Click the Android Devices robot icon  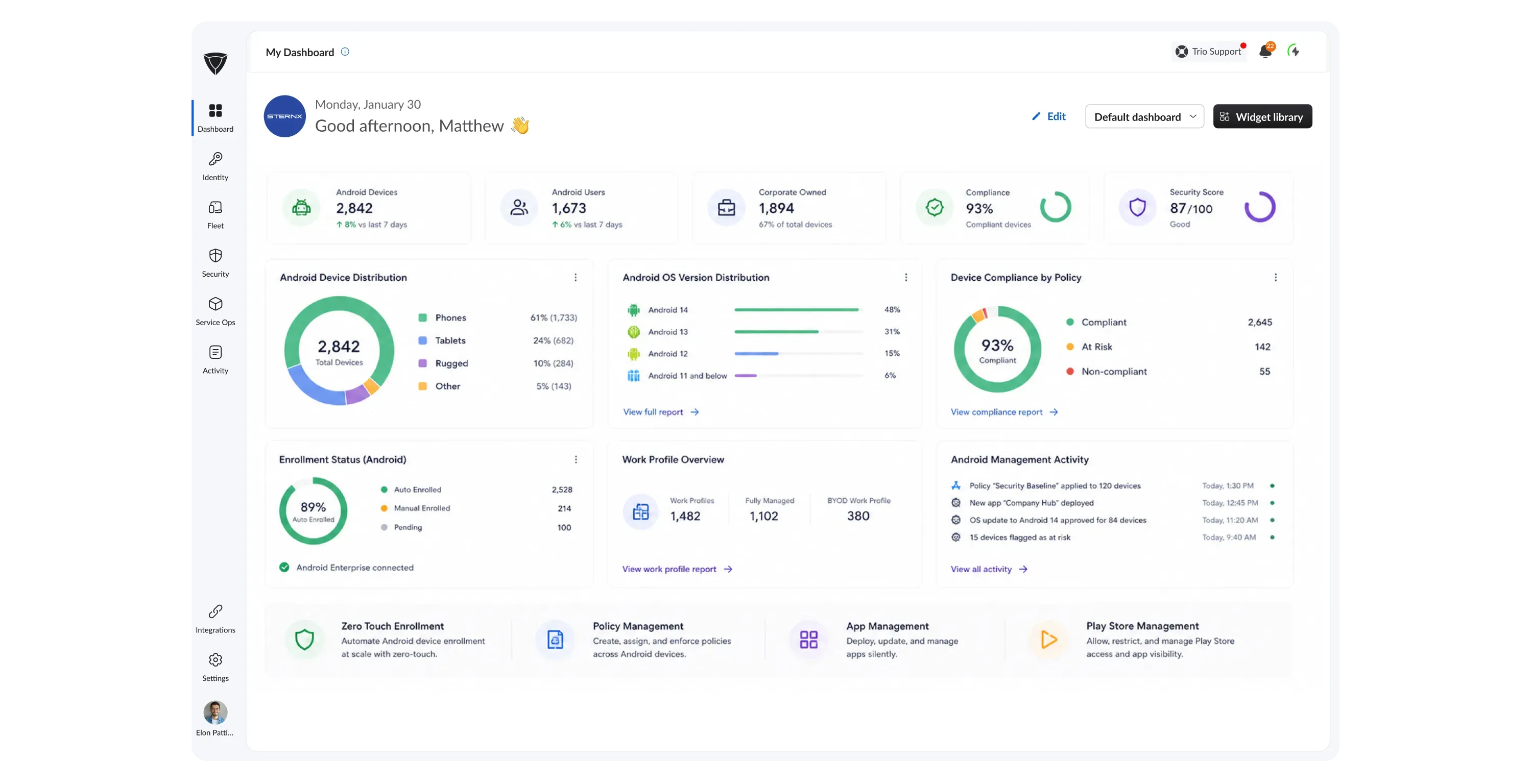[301, 207]
